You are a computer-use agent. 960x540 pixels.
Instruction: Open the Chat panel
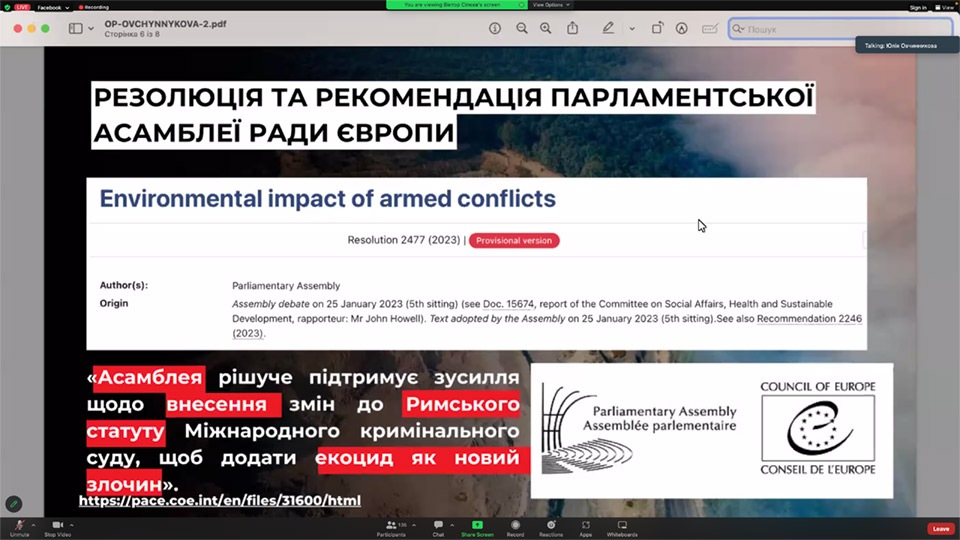pyautogui.click(x=438, y=525)
